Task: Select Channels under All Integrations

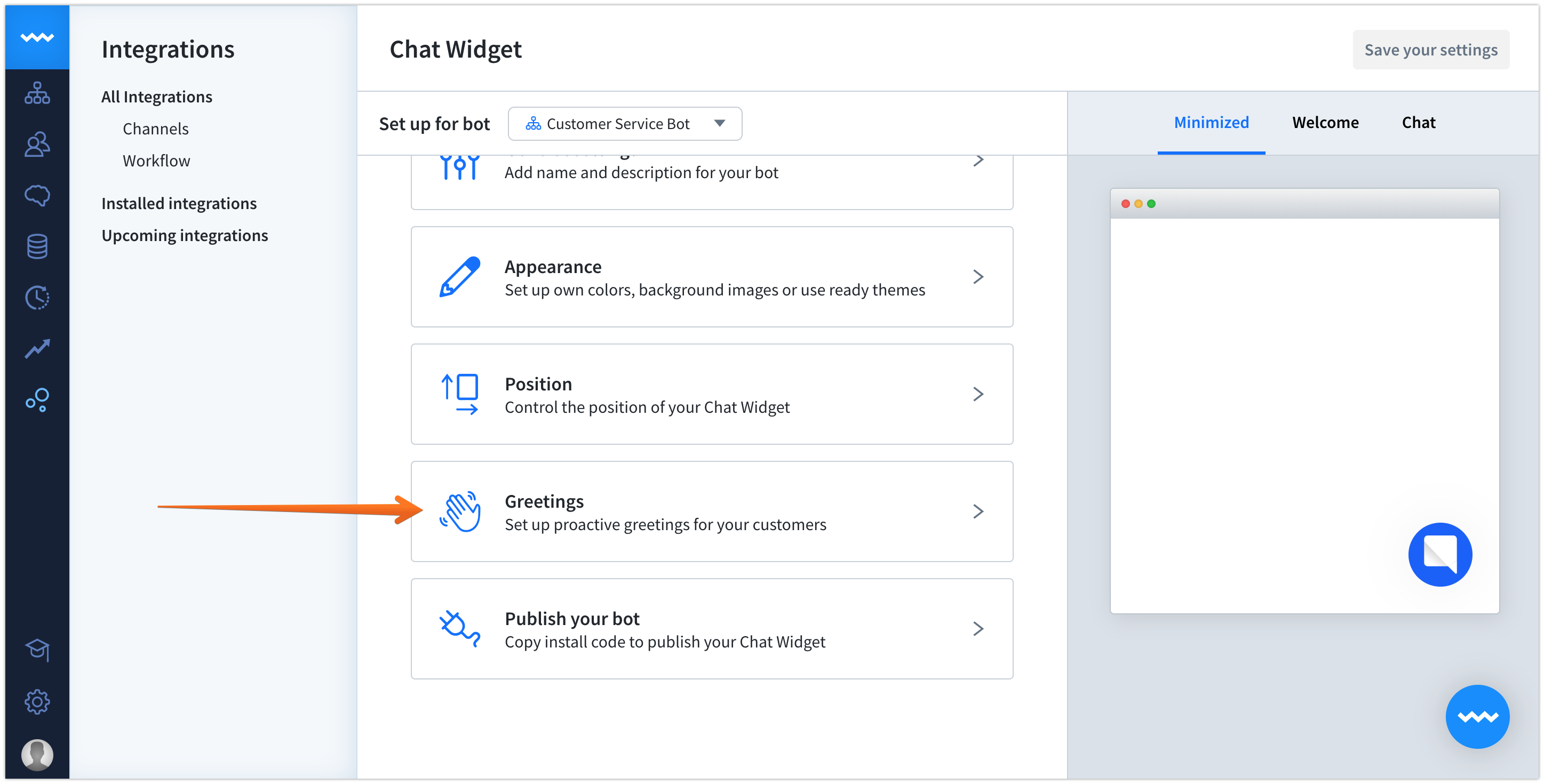Action: point(155,129)
